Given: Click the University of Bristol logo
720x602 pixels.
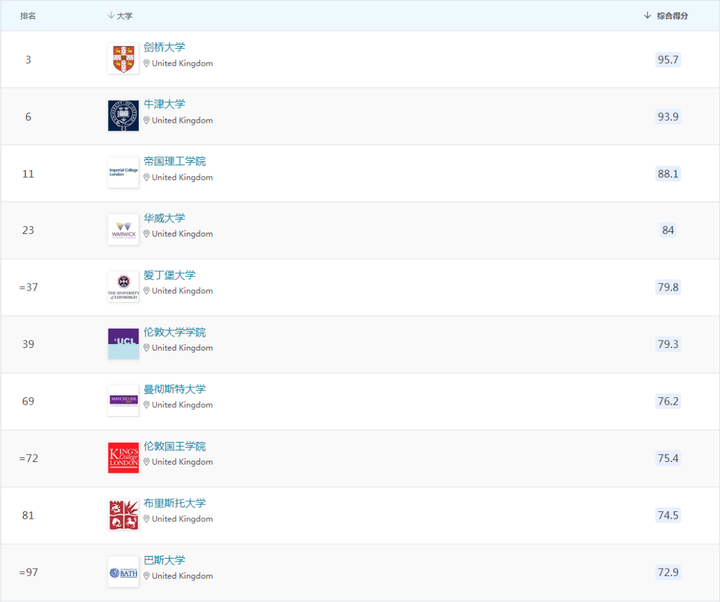Looking at the screenshot, I should pyautogui.click(x=123, y=515).
